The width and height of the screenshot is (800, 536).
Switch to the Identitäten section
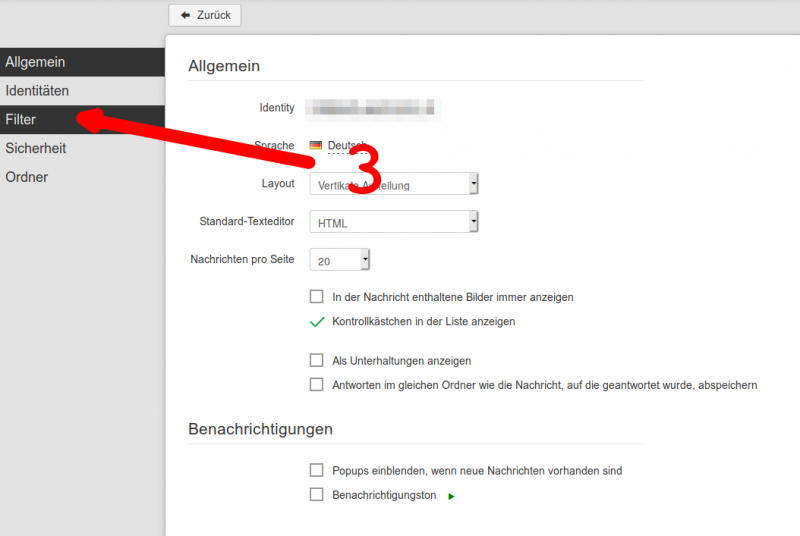(37, 90)
